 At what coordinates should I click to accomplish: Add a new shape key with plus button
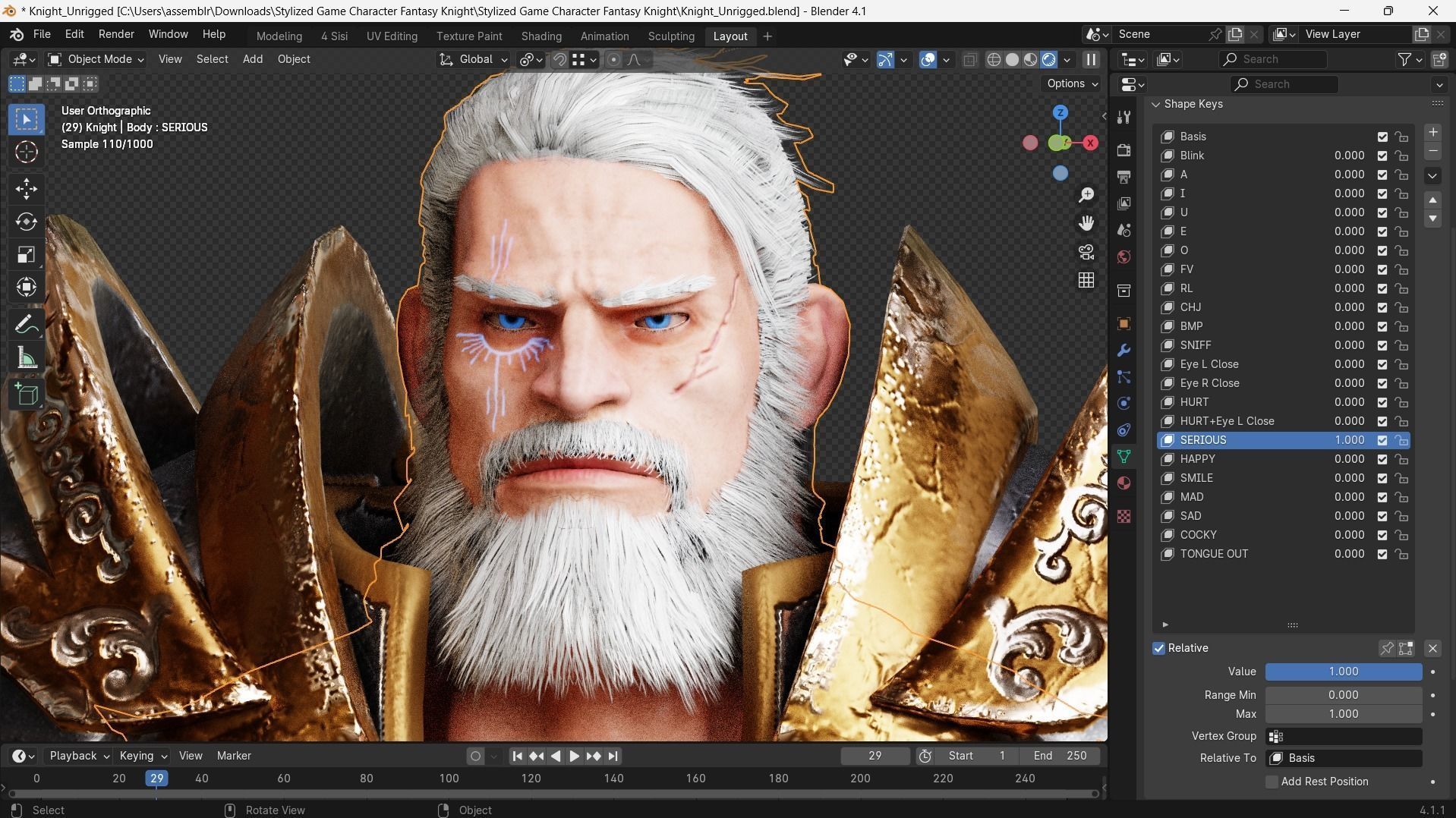click(1432, 133)
